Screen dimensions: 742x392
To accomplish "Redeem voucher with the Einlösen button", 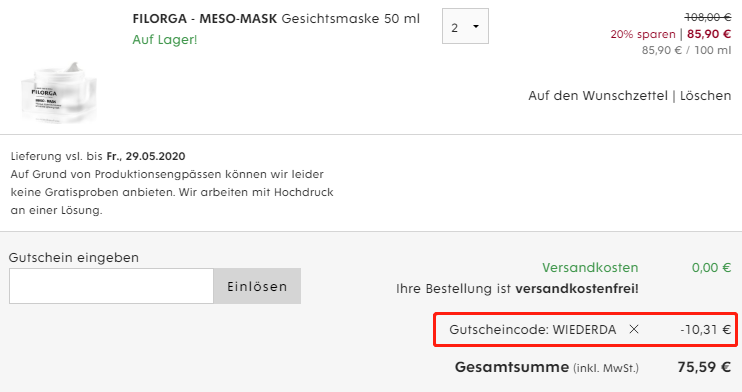I will [x=257, y=286].
